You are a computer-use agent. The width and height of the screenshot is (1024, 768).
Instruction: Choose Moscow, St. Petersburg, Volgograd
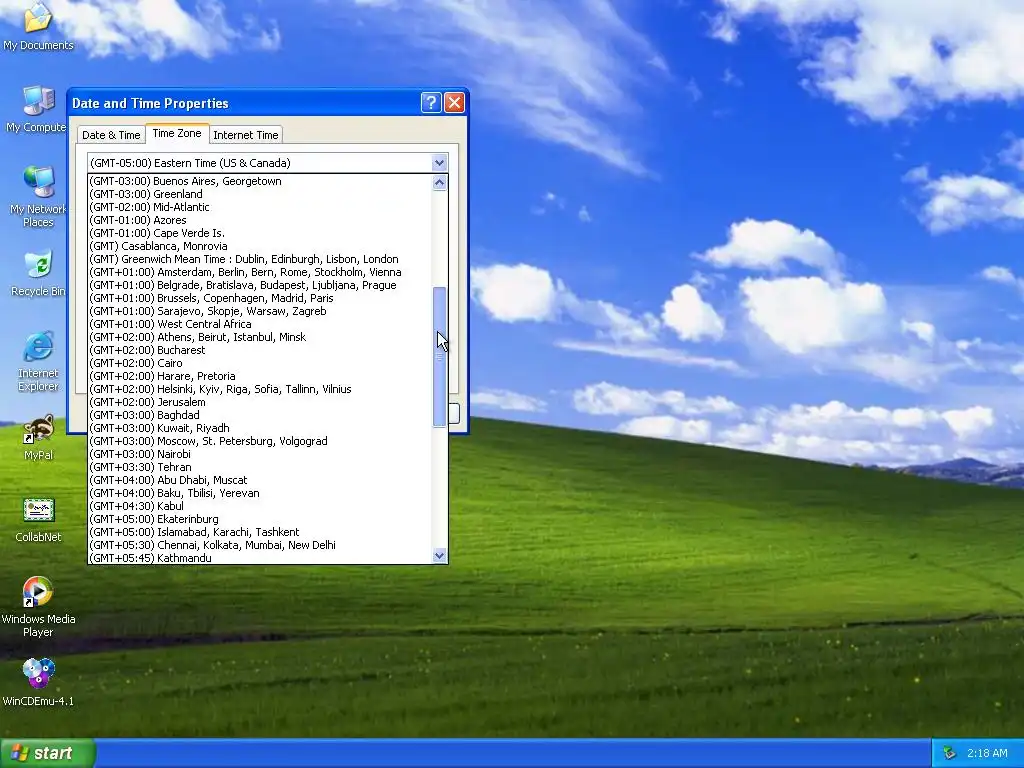(260, 441)
